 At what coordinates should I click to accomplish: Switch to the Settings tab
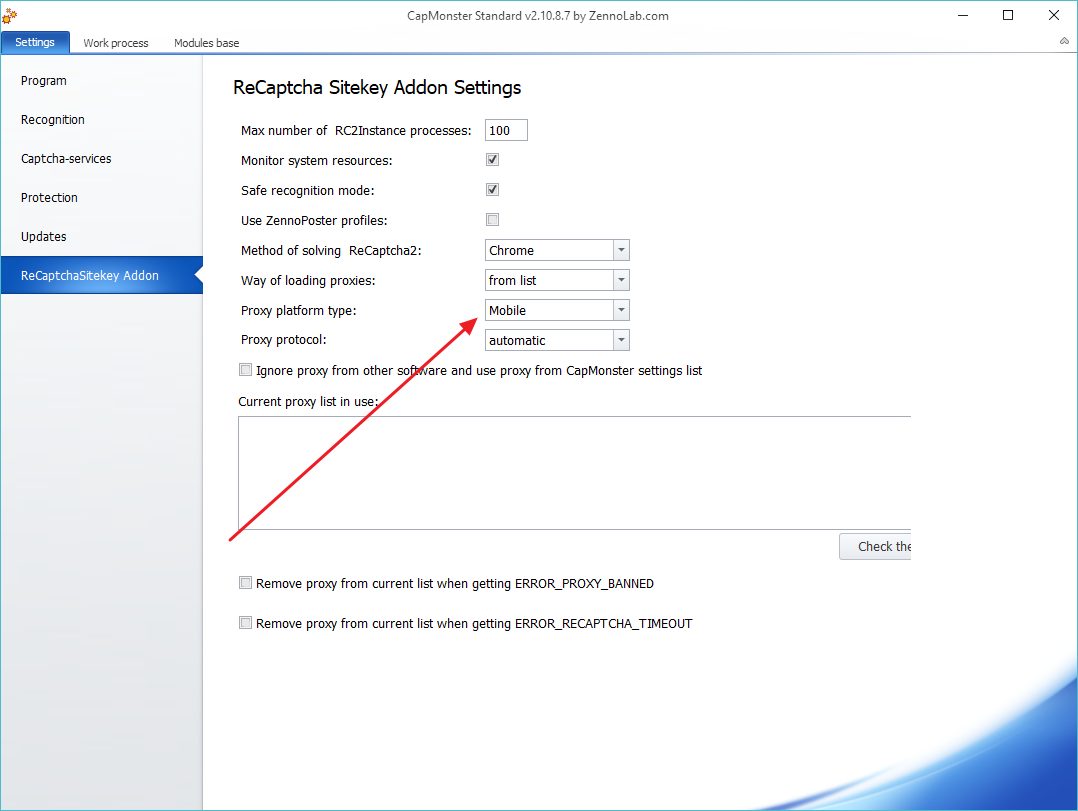pos(35,42)
